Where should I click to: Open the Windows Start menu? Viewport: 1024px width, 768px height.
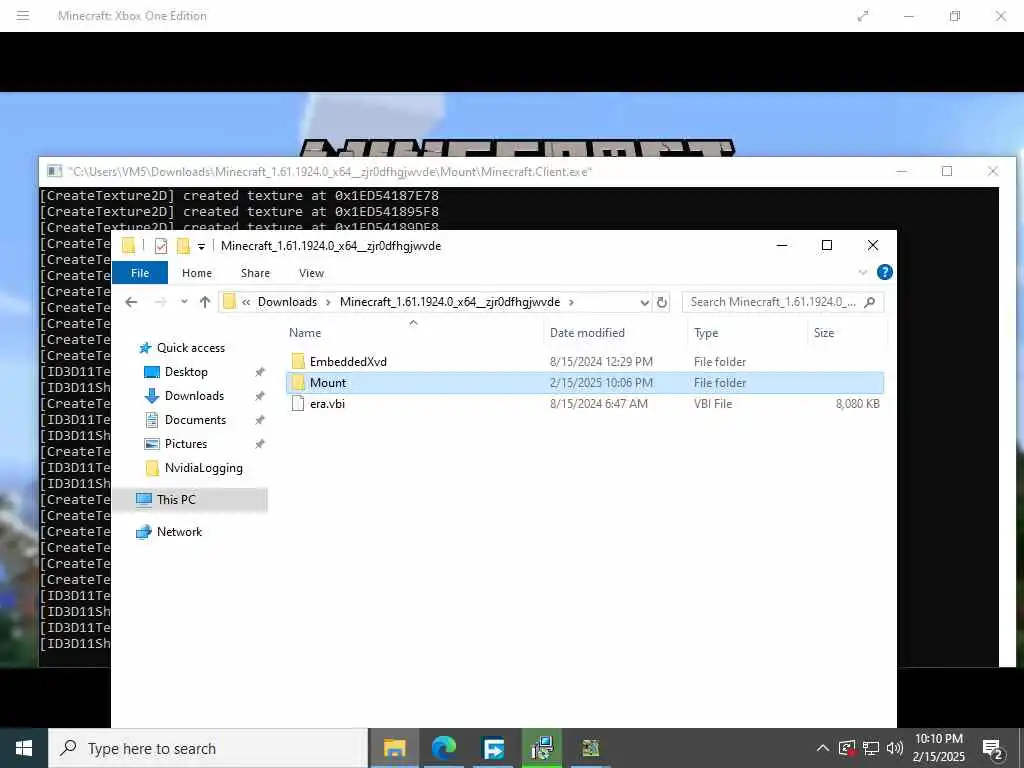coord(24,748)
